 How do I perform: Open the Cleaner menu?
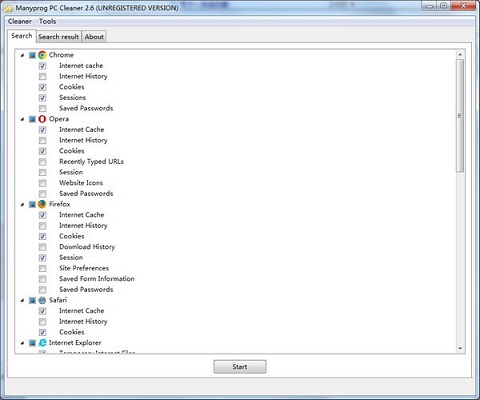[x=20, y=21]
